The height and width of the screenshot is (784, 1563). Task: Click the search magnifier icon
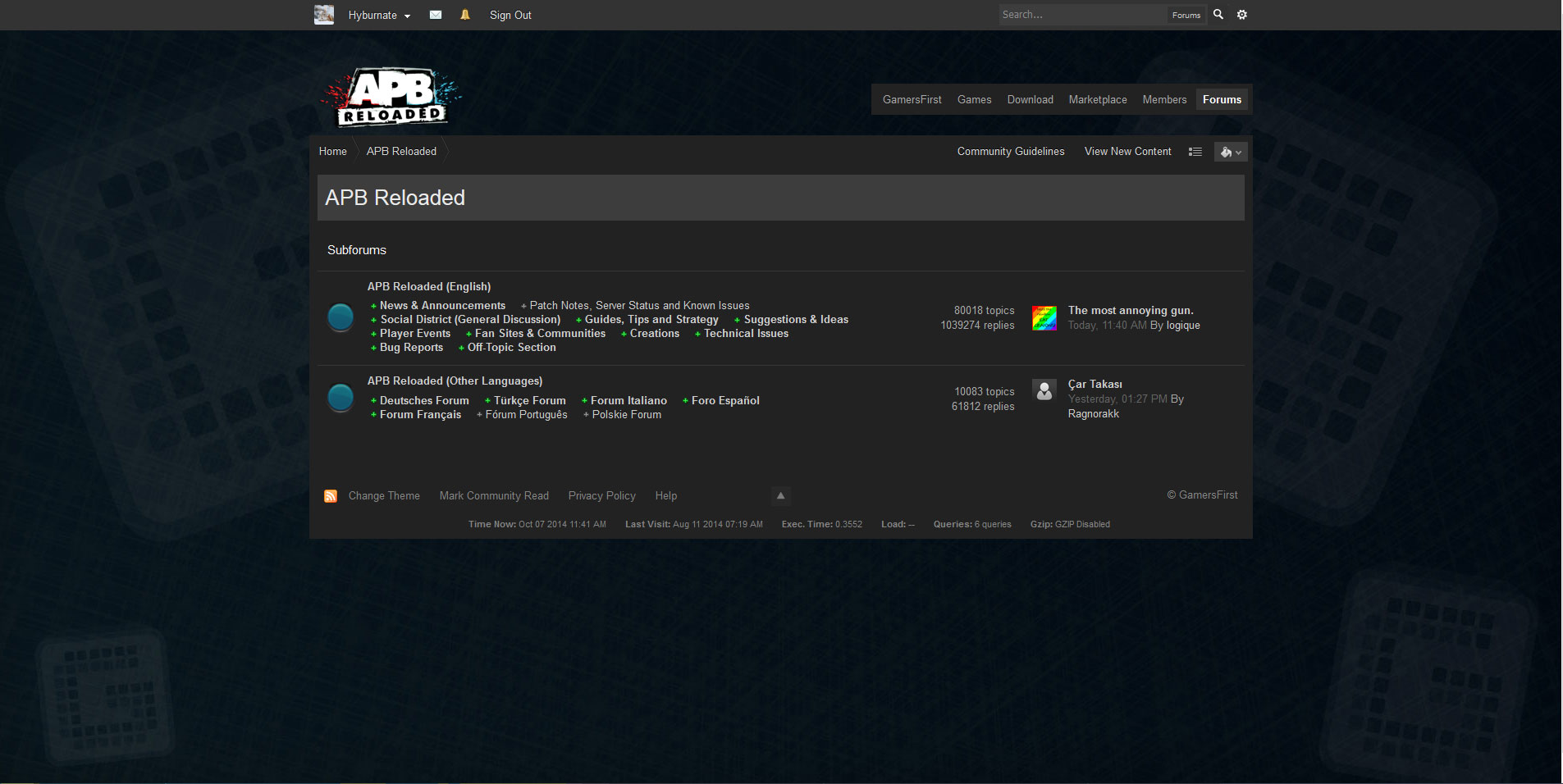[x=1218, y=15]
